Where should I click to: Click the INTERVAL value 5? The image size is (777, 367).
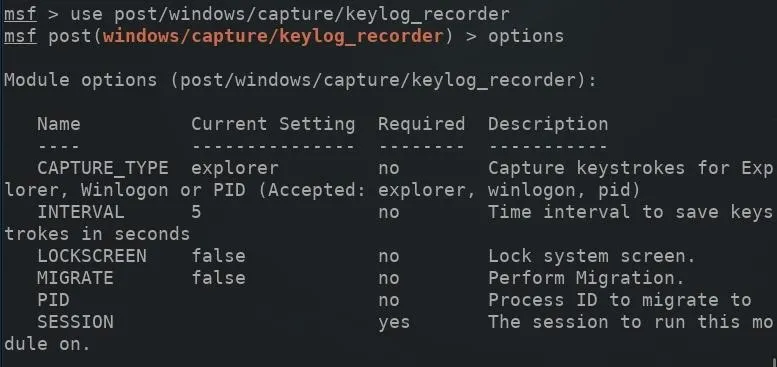(x=196, y=212)
